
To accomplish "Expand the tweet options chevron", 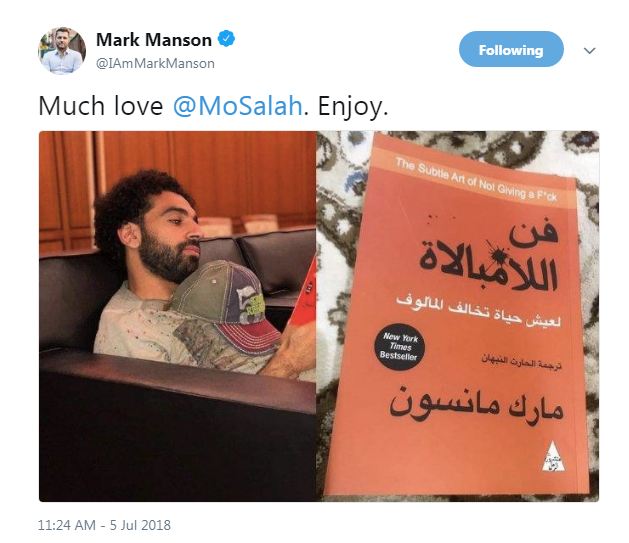I will 589,51.
